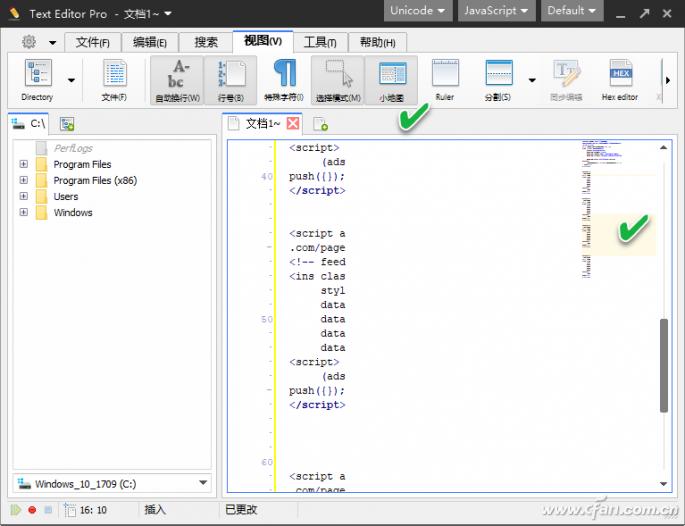Click the red record macro button
Viewport: 685px width, 526px height.
click(x=32, y=510)
